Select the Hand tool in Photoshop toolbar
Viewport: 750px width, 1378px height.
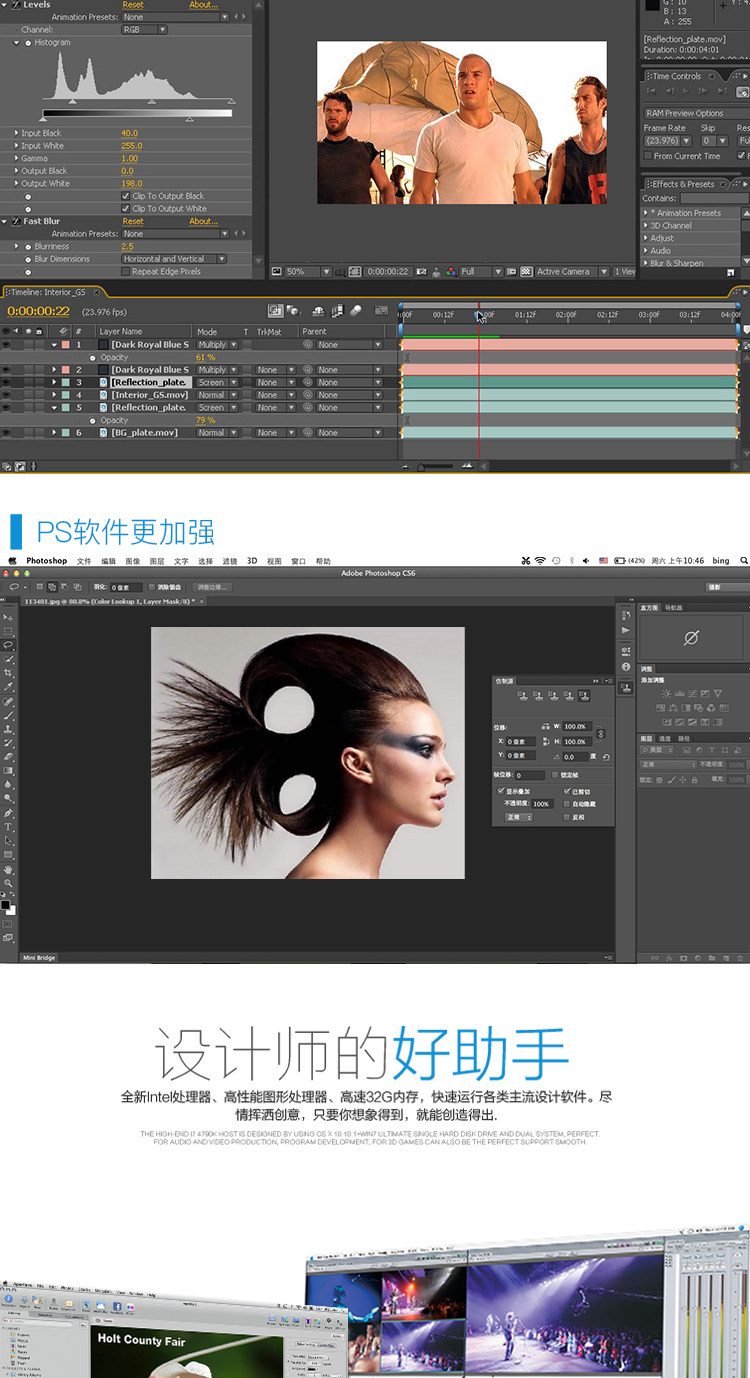pos(8,869)
